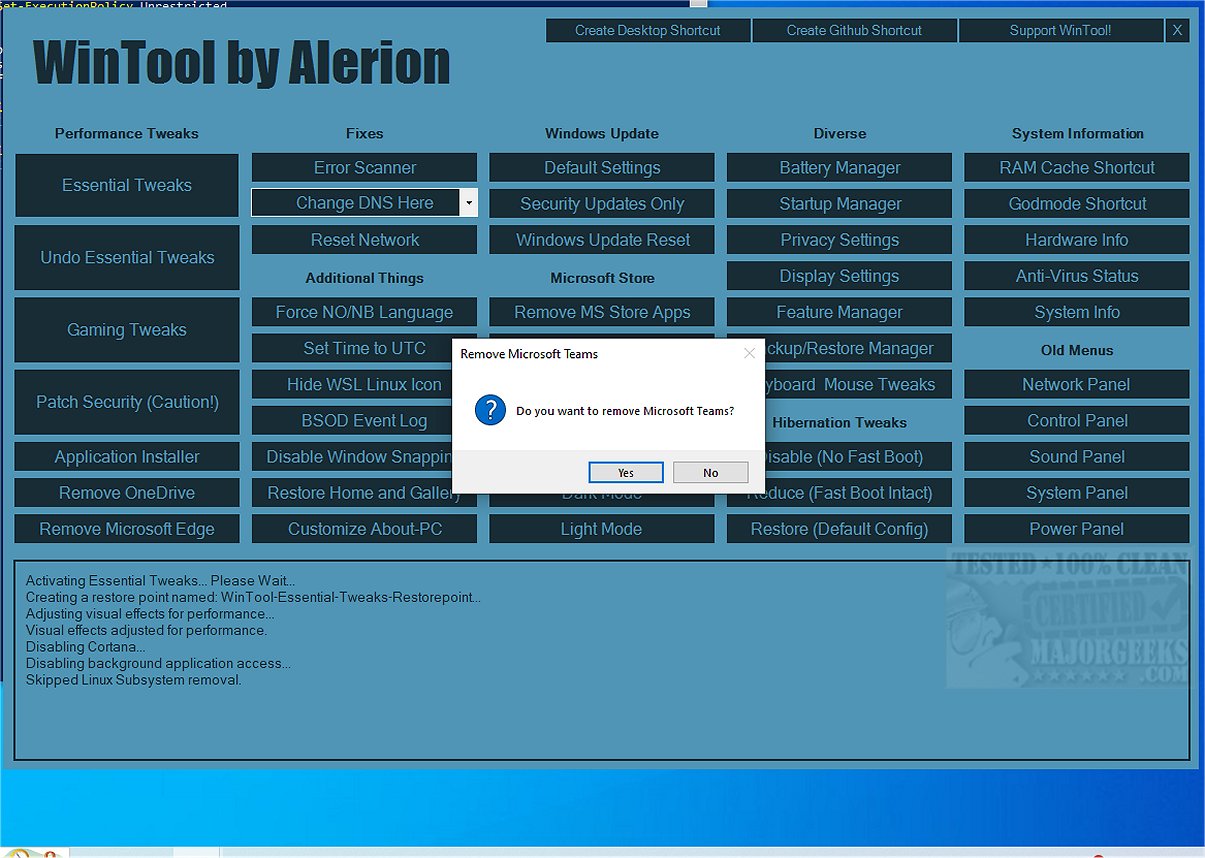Open the Application Installer
Viewport: 1205px width, 858px height.
(x=127, y=457)
